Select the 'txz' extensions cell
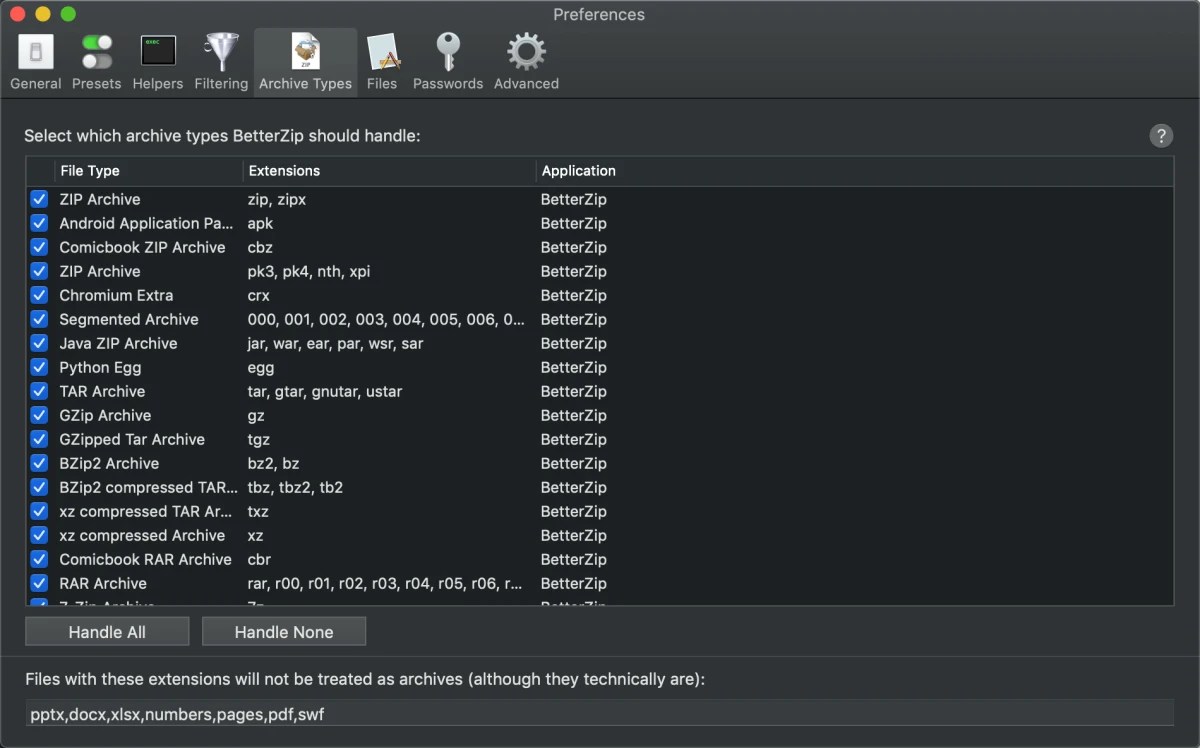Image resolution: width=1200 pixels, height=748 pixels. (258, 511)
